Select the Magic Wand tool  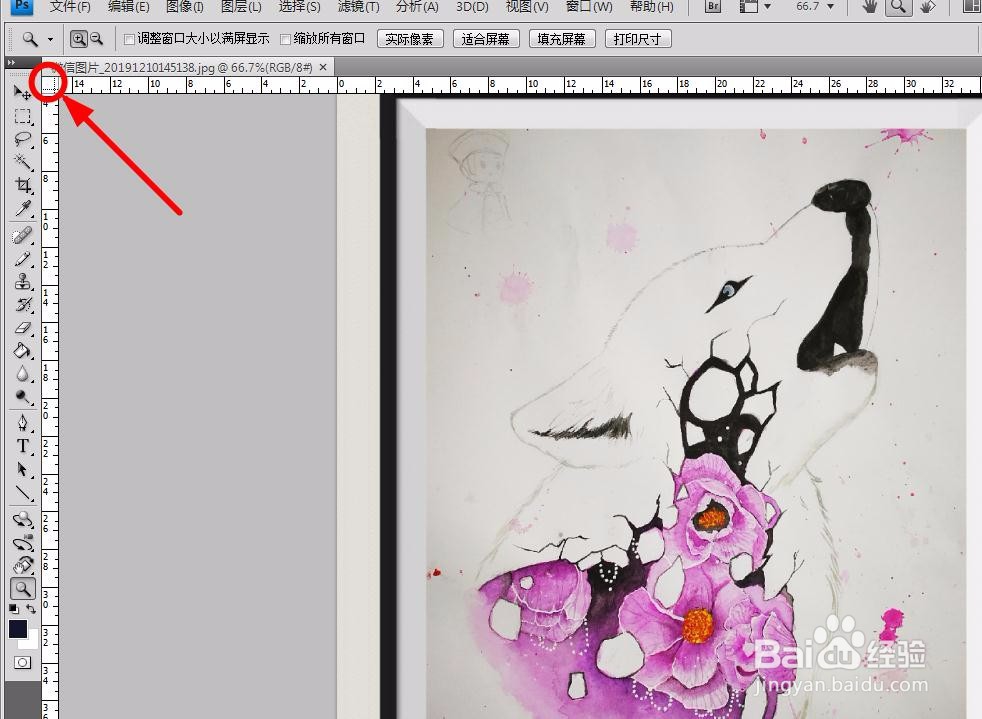23,162
